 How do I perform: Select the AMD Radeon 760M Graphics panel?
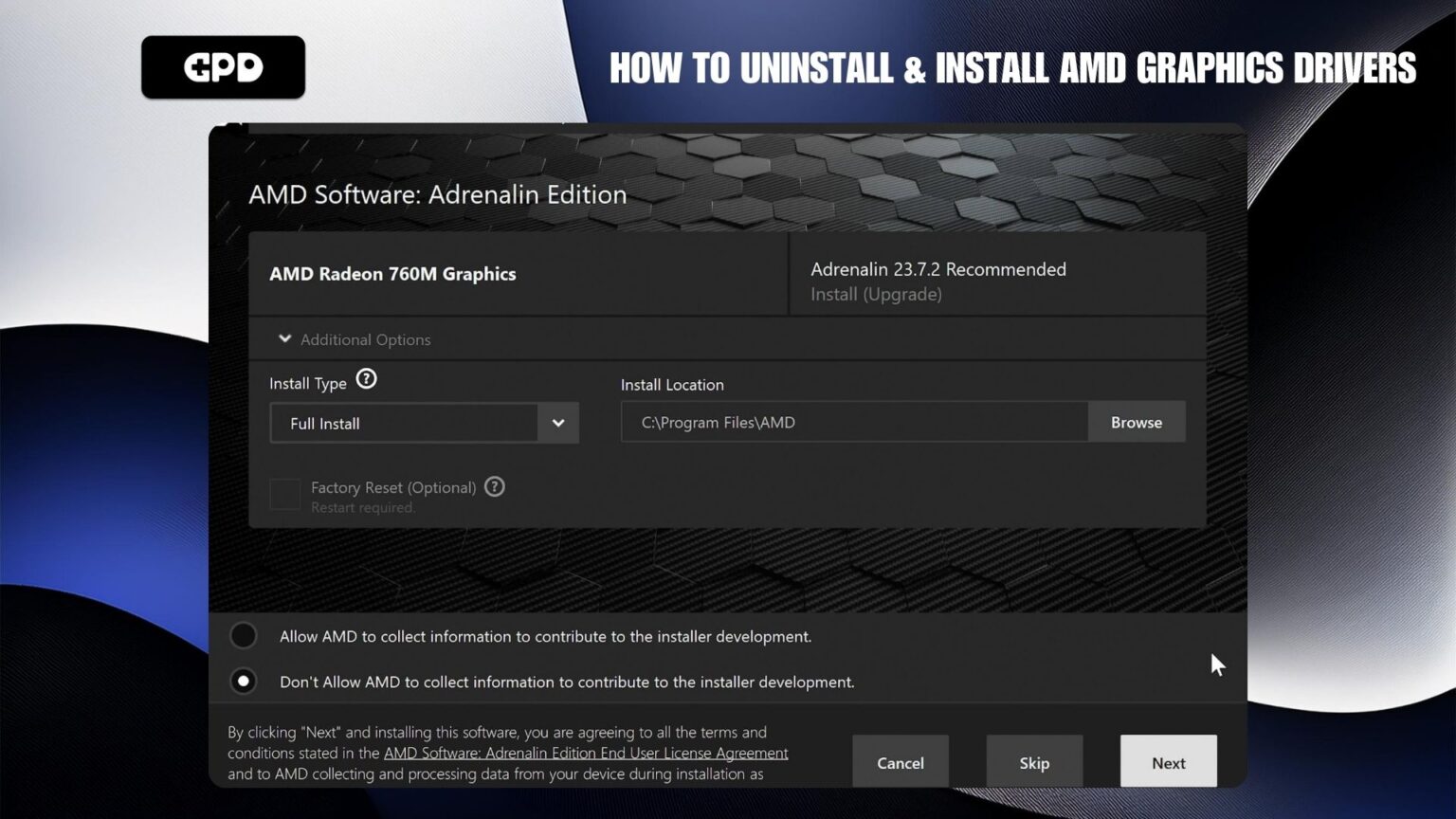click(518, 274)
